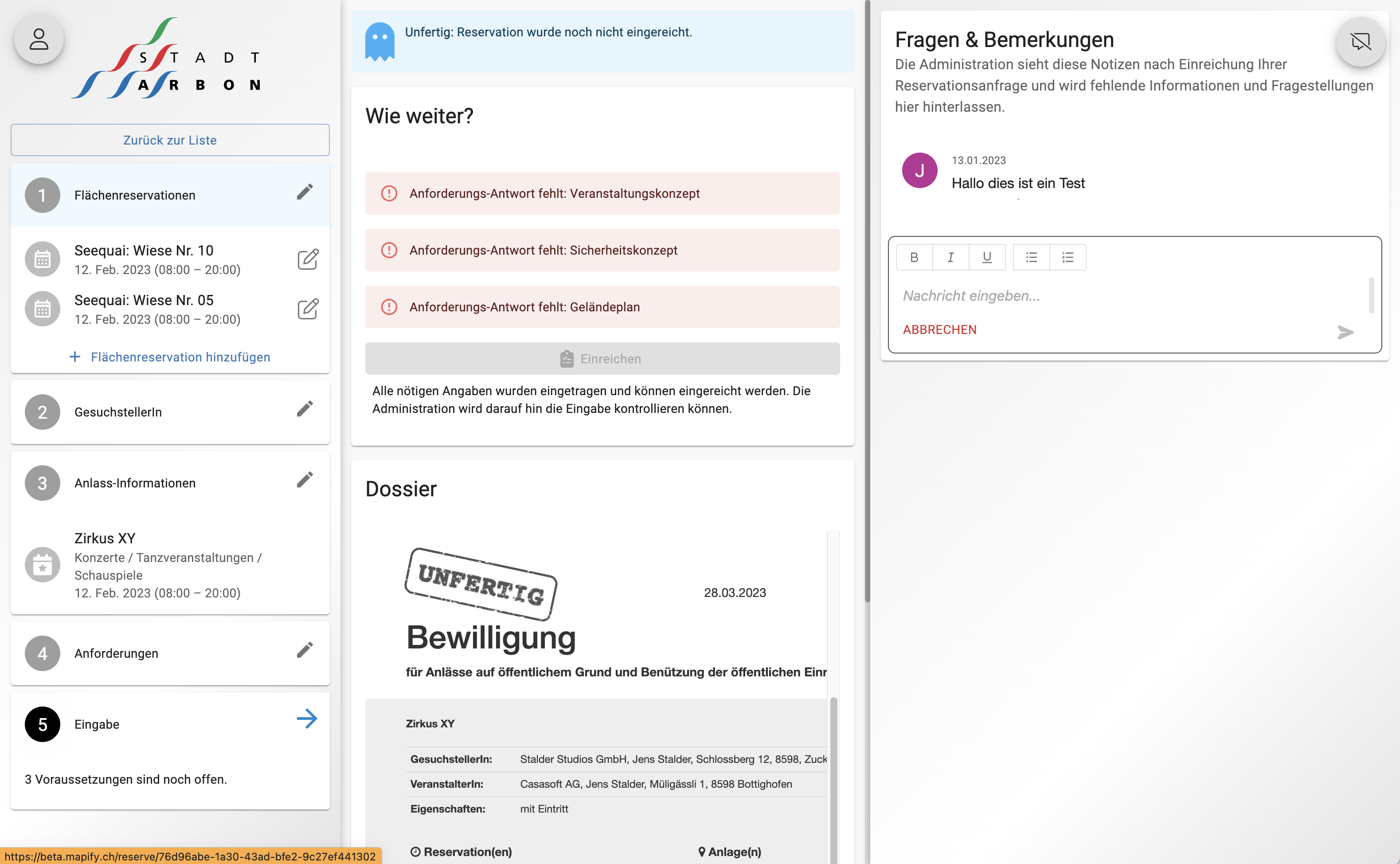Edit the Seequai: Wiese Nr. 05 reservation
1400x864 pixels.
(x=307, y=309)
